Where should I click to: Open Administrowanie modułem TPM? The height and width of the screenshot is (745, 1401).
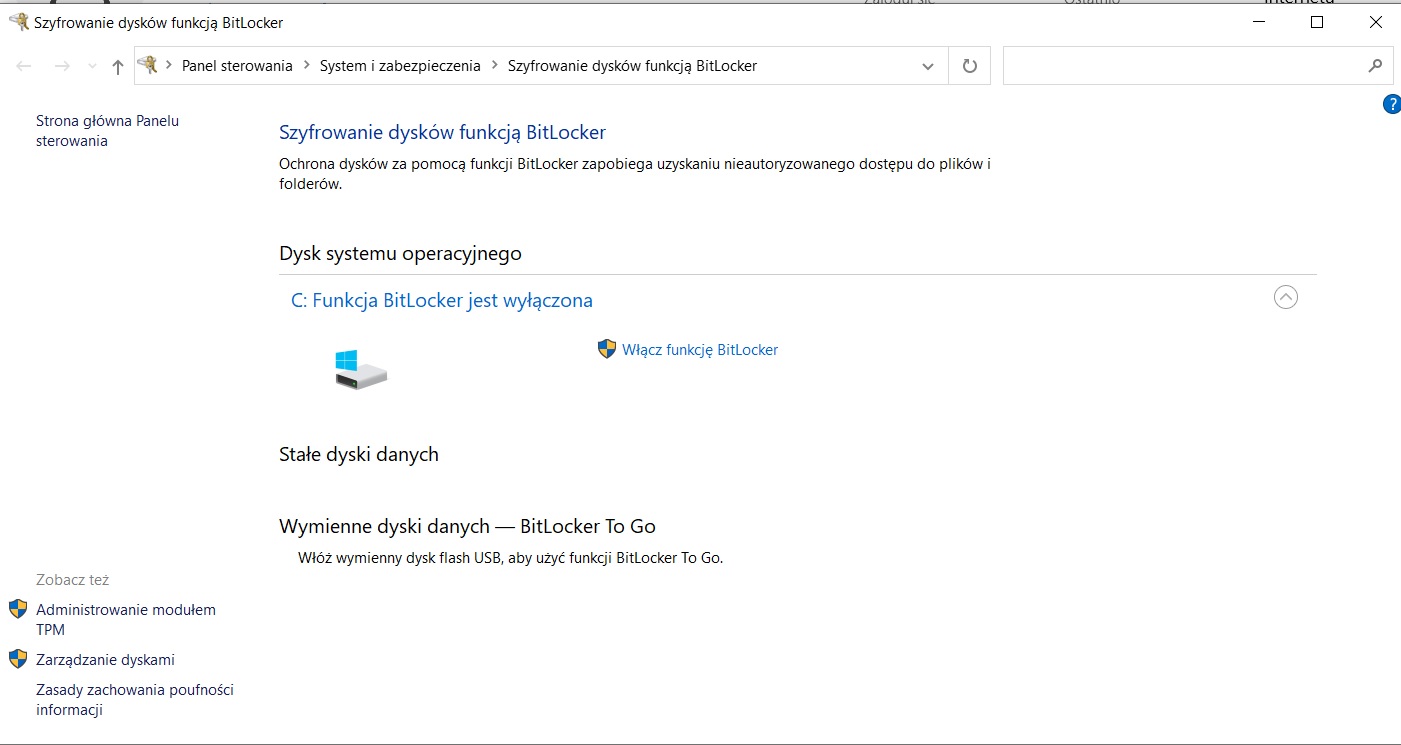[x=126, y=620]
